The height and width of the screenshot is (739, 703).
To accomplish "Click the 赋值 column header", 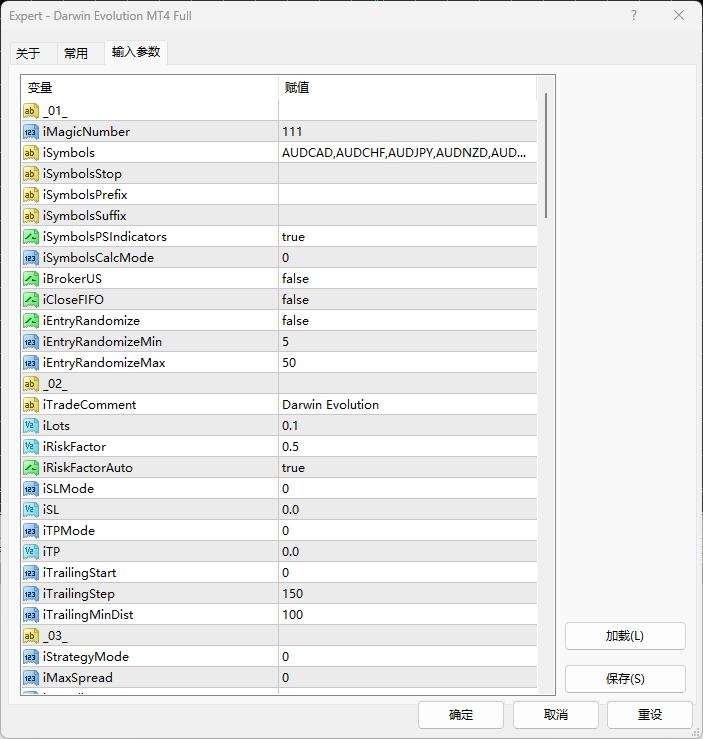I will point(408,88).
